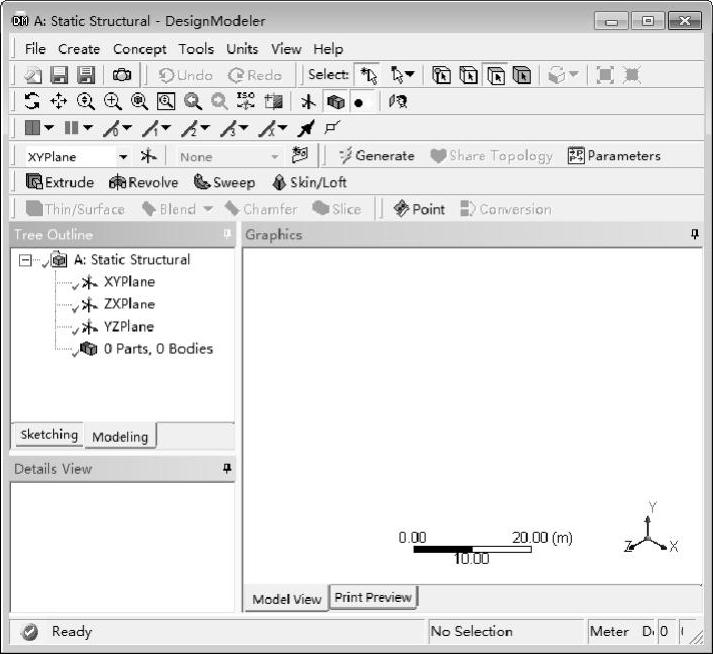The image size is (713, 654).
Task: Click the Graphics panel pin icon
Action: [x=695, y=234]
